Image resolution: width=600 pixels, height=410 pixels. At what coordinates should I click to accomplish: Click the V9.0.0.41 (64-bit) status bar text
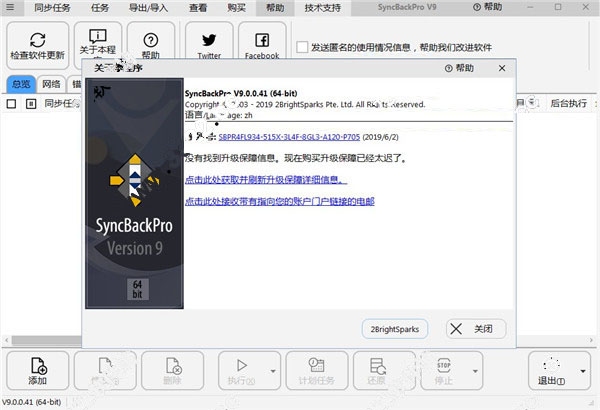coord(32,402)
